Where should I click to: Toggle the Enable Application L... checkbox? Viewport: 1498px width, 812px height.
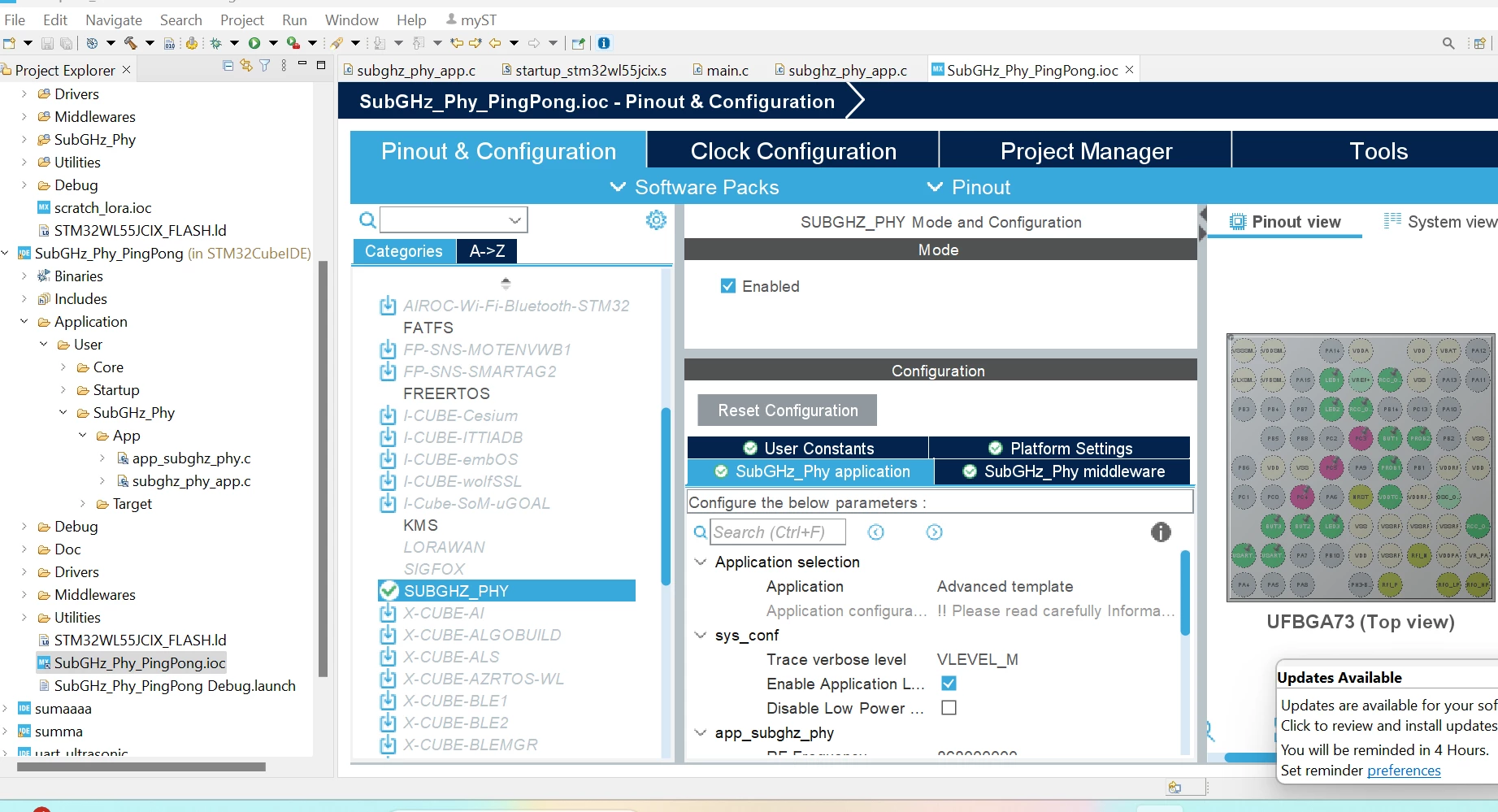(949, 684)
